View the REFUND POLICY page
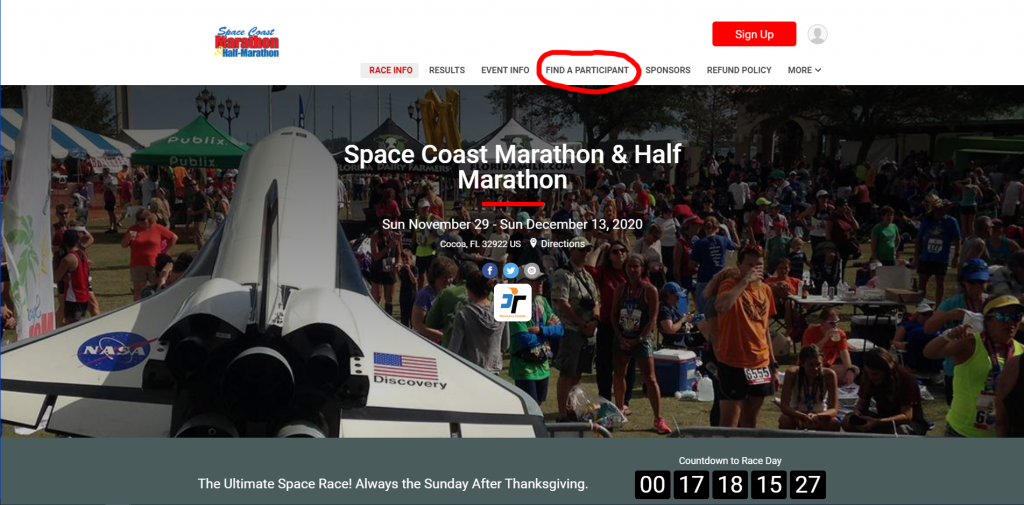The width and height of the screenshot is (1024, 505). [739, 70]
